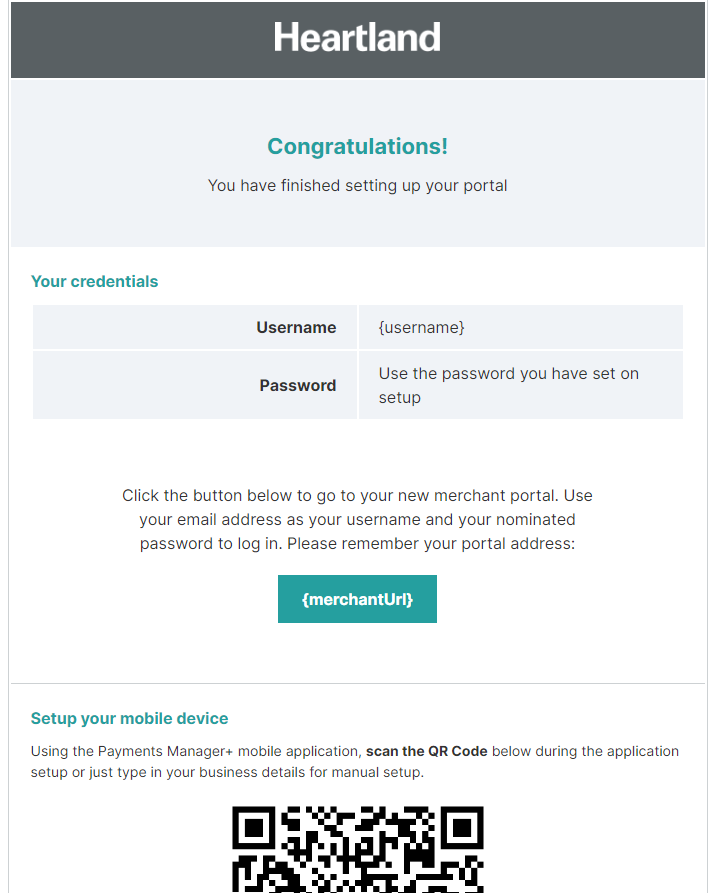Screen dimensions: 712x893
Task: Click the {merchantUrl} teal button
Action: coord(357,599)
